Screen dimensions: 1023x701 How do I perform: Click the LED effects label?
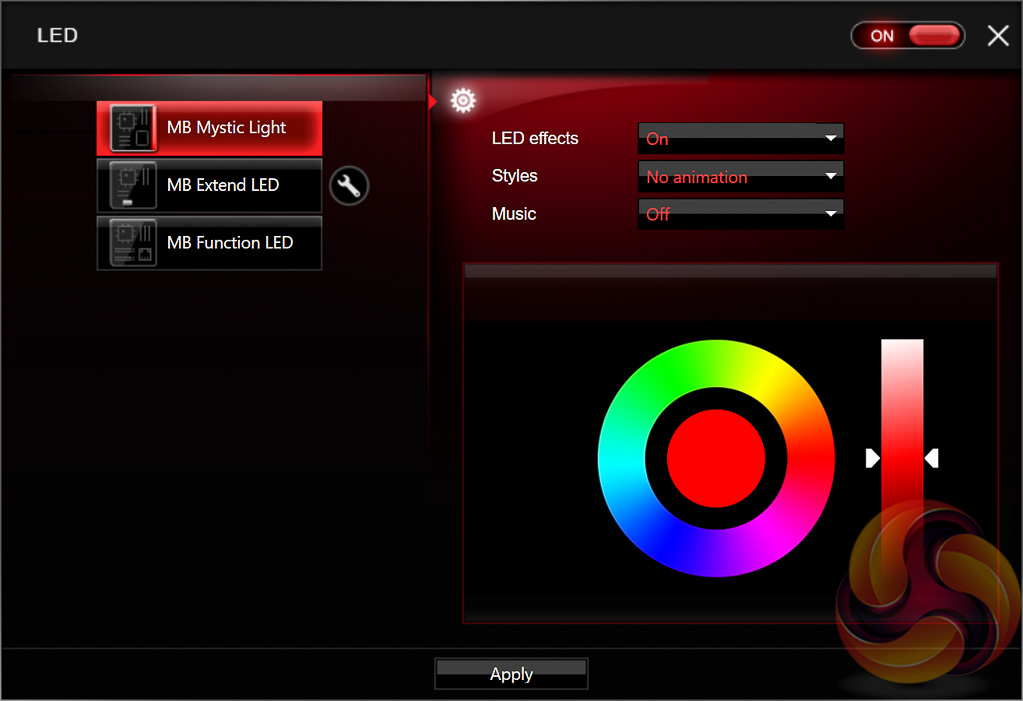pos(535,138)
